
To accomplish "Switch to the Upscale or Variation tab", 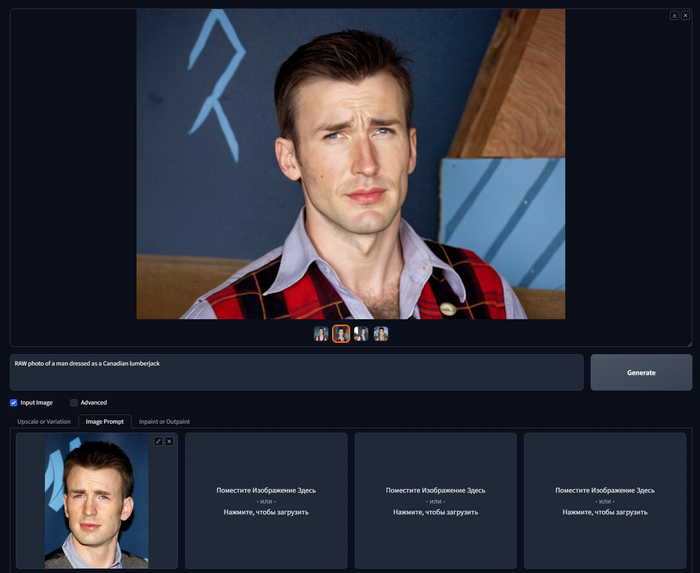I will (44, 421).
